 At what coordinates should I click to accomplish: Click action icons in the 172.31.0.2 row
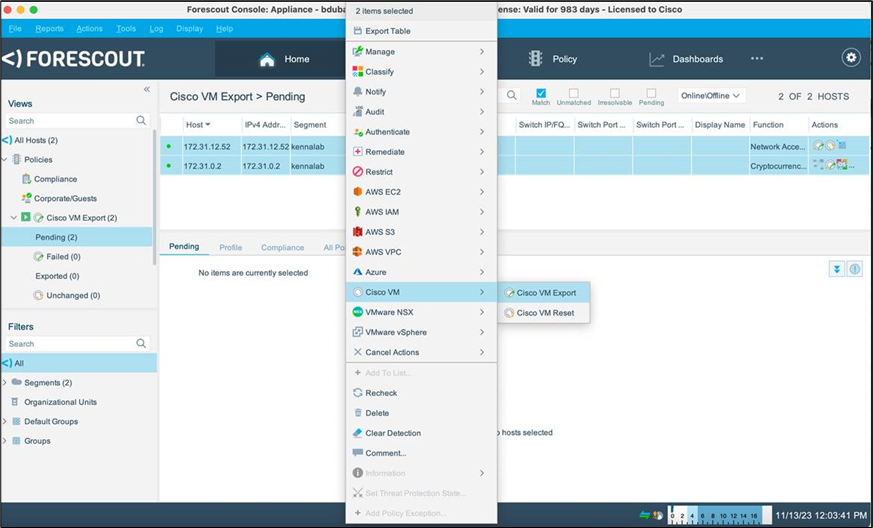[x=833, y=165]
